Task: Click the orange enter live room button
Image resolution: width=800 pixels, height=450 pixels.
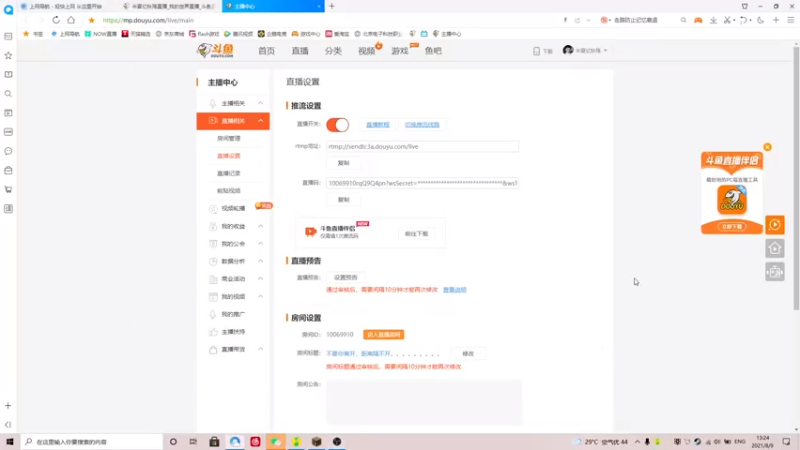Action: pyautogui.click(x=384, y=335)
